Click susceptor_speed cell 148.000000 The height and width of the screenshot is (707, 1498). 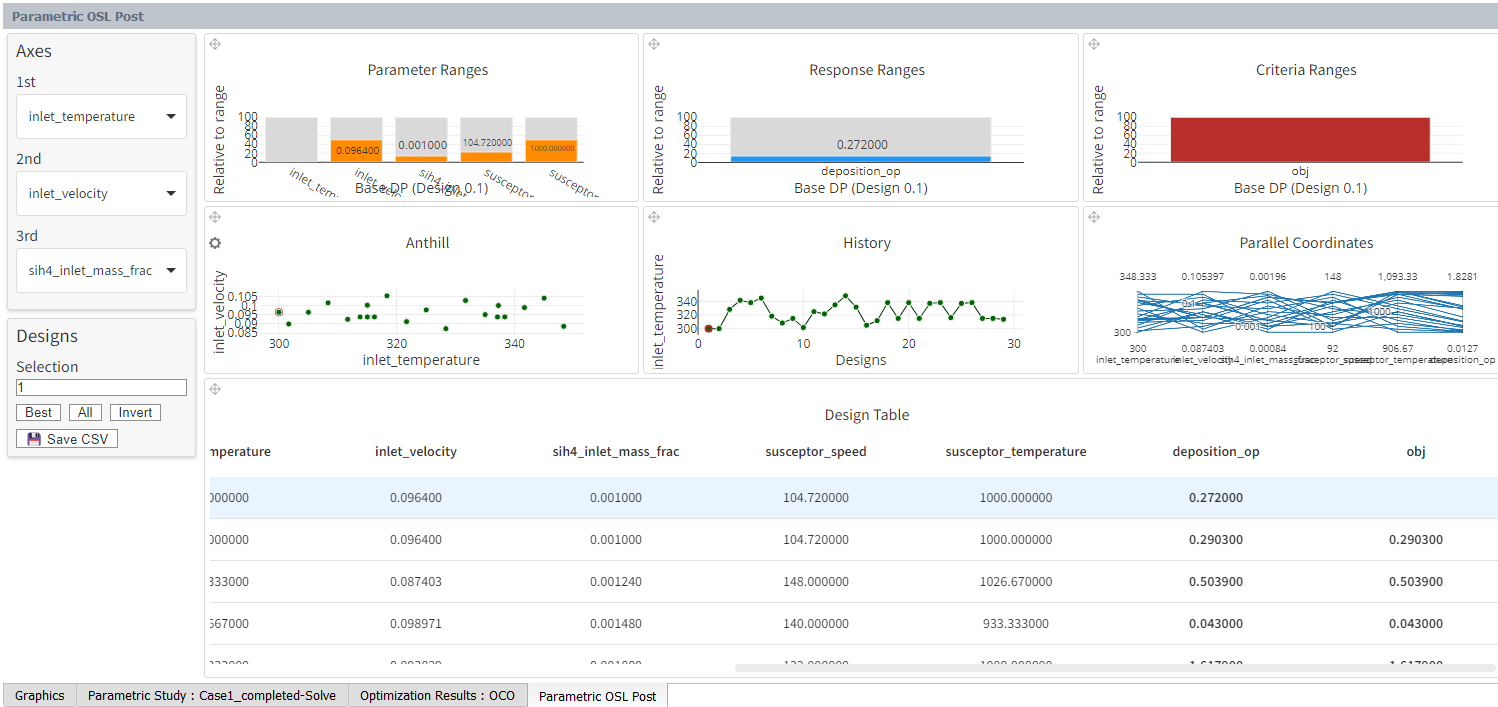point(816,582)
